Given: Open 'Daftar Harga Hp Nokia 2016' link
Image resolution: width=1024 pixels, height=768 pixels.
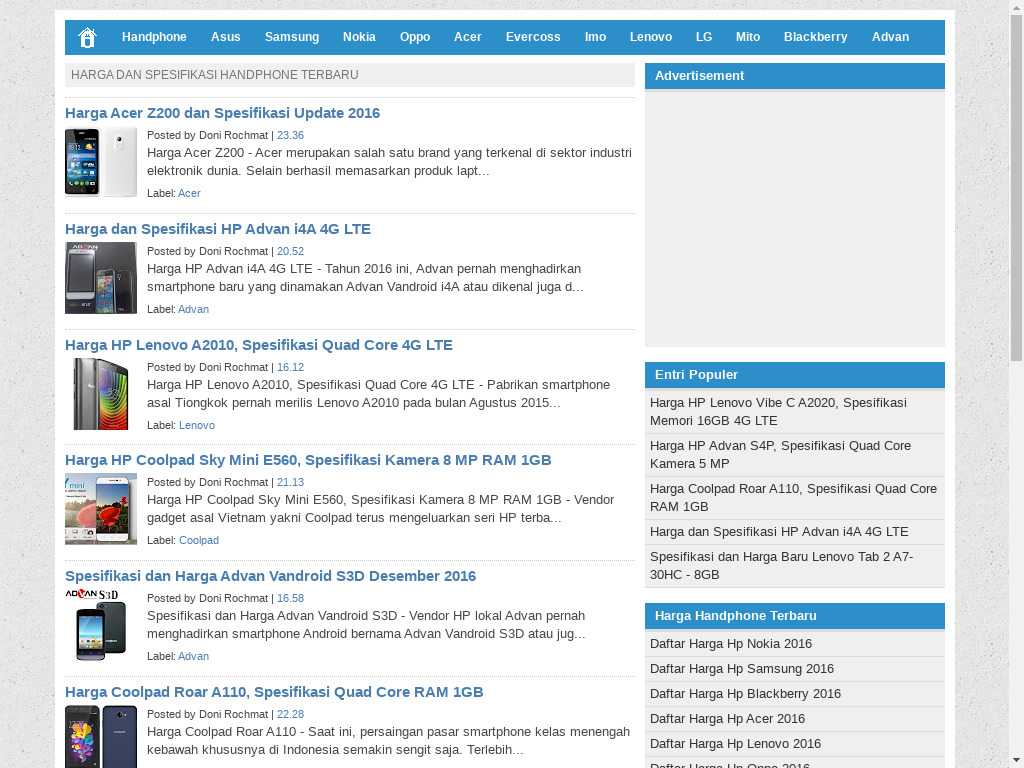Looking at the screenshot, I should 730,644.
